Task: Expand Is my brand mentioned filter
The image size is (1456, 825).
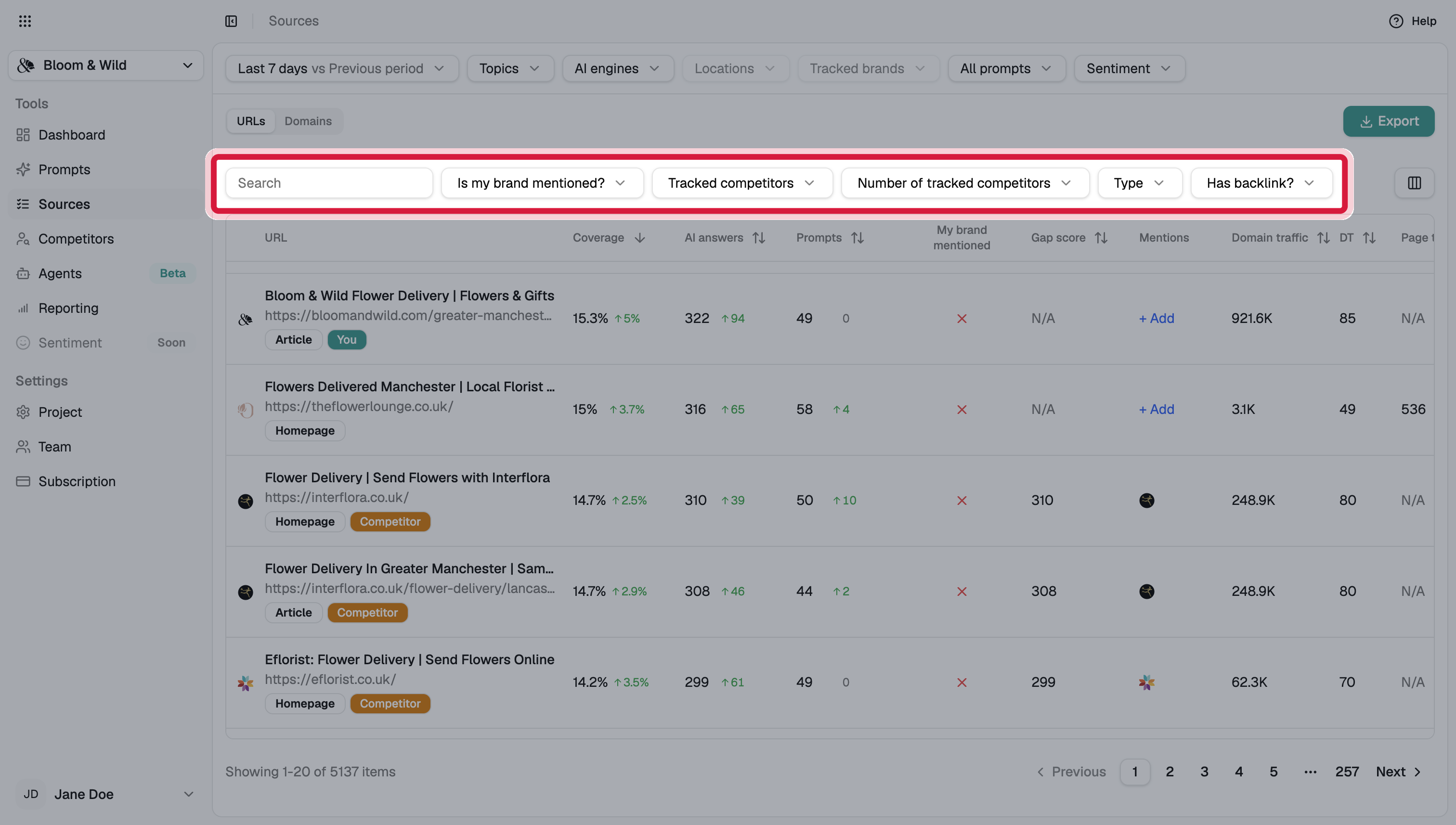Action: pos(542,183)
